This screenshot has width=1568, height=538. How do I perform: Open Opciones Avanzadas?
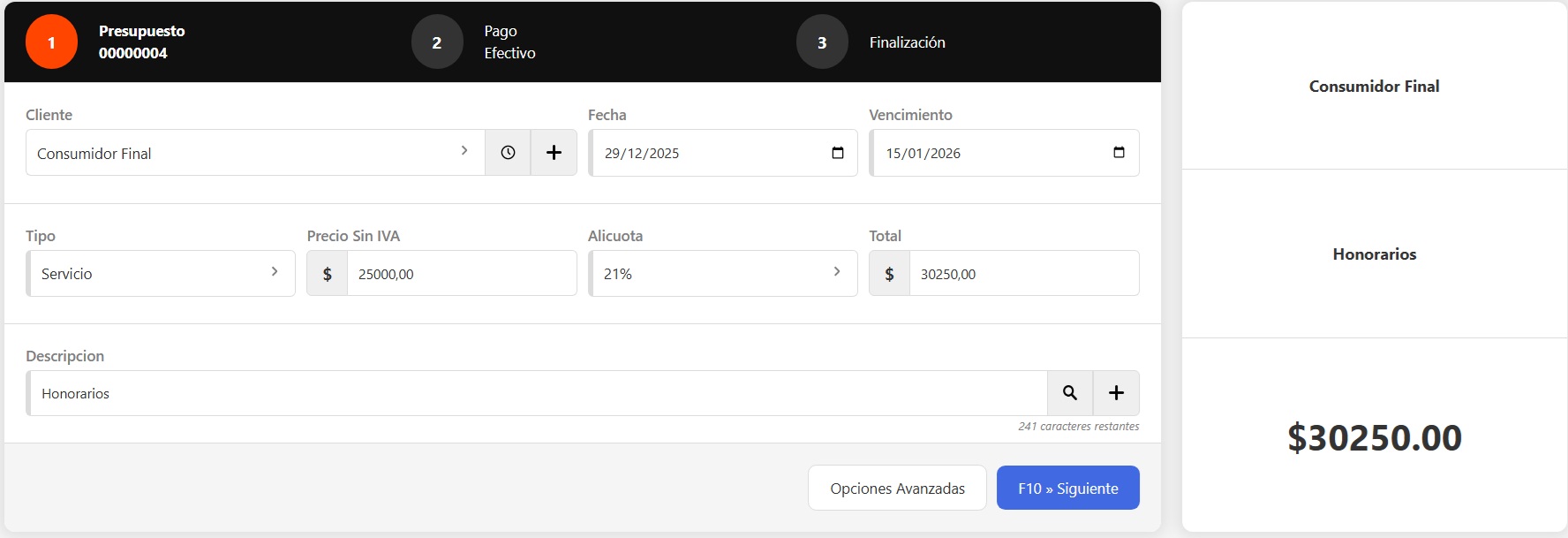tap(897, 488)
